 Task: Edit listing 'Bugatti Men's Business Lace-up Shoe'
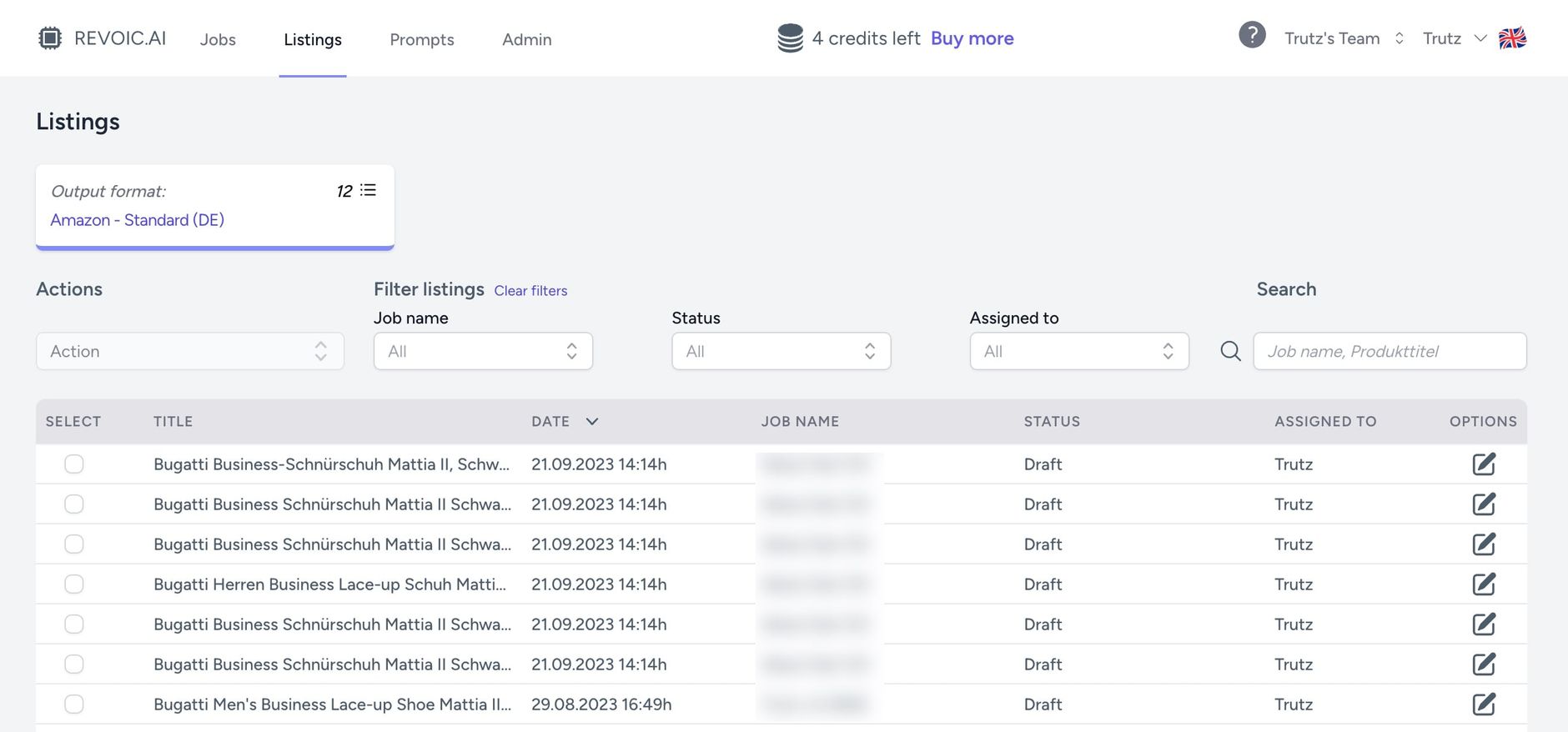coord(1484,704)
